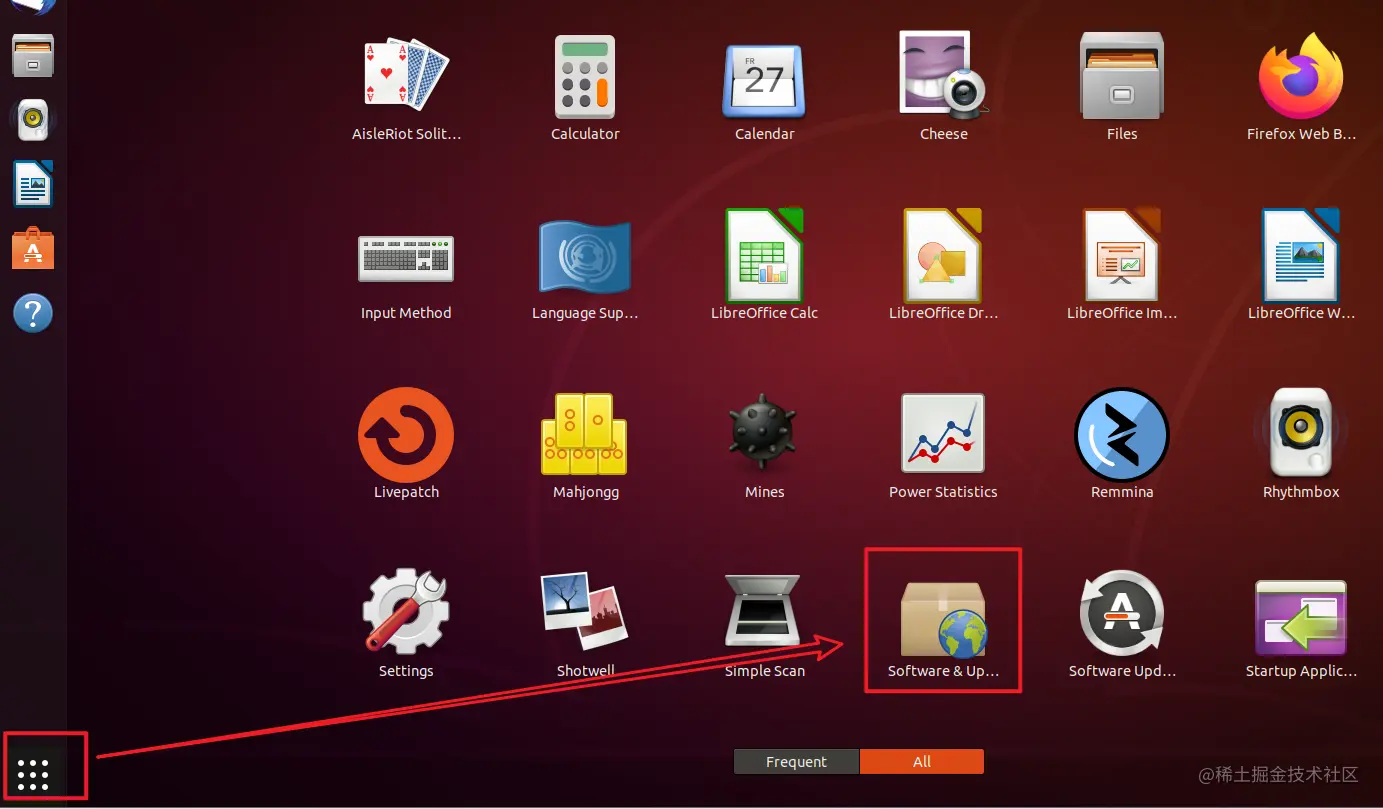Open Power Statistics
This screenshot has height=809, width=1383.
point(943,433)
